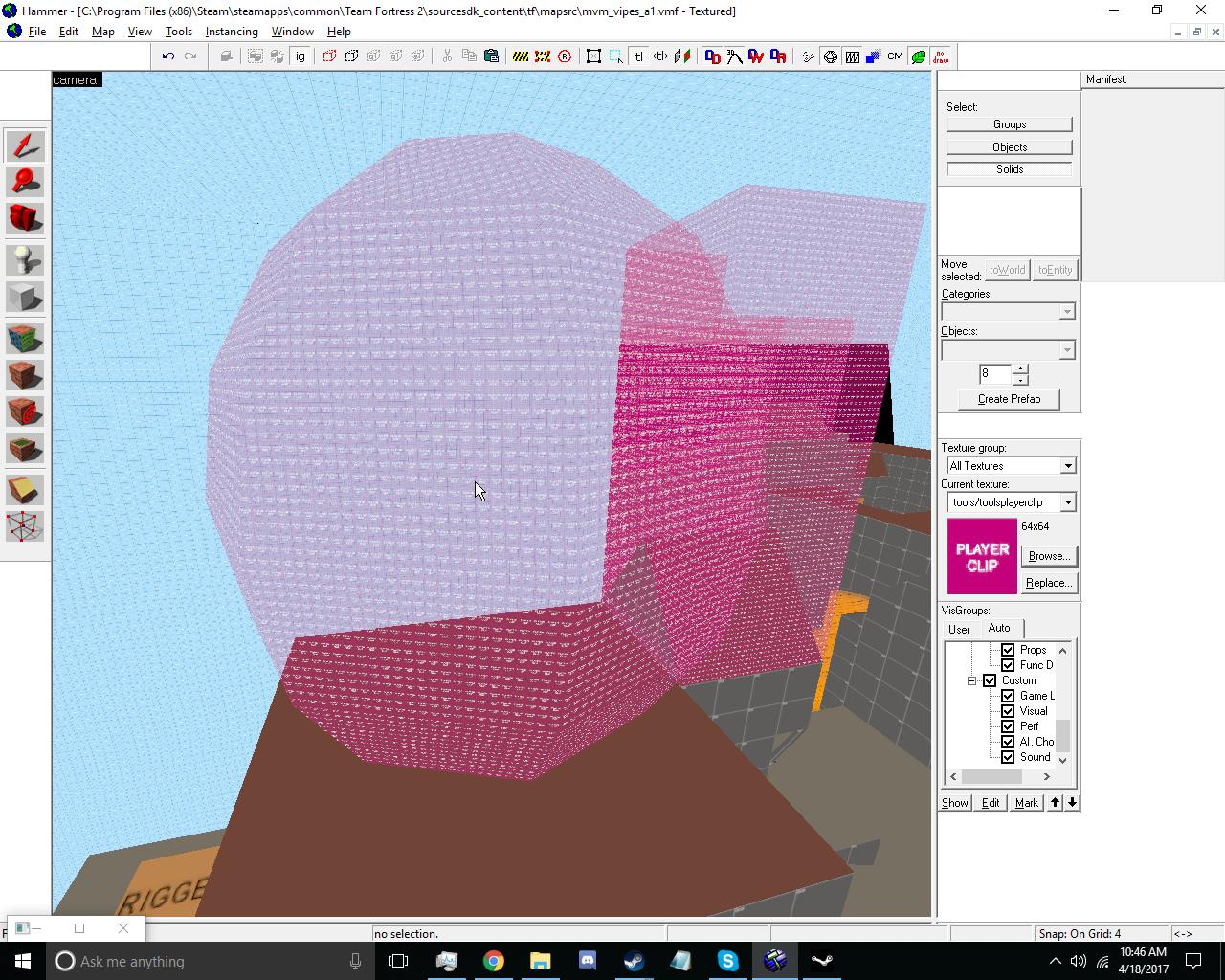
Task: Click the Redo arrow icon
Action: 190,56
